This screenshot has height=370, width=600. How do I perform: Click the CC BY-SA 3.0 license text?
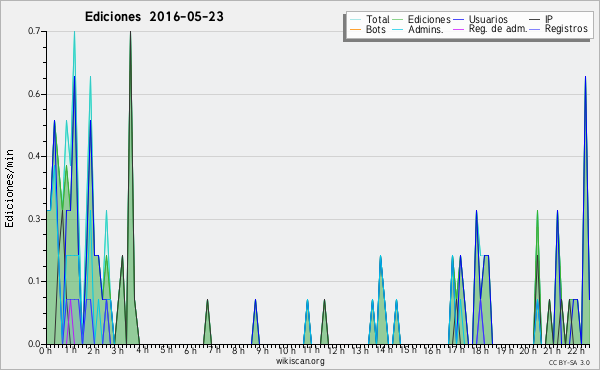pyautogui.click(x=569, y=363)
